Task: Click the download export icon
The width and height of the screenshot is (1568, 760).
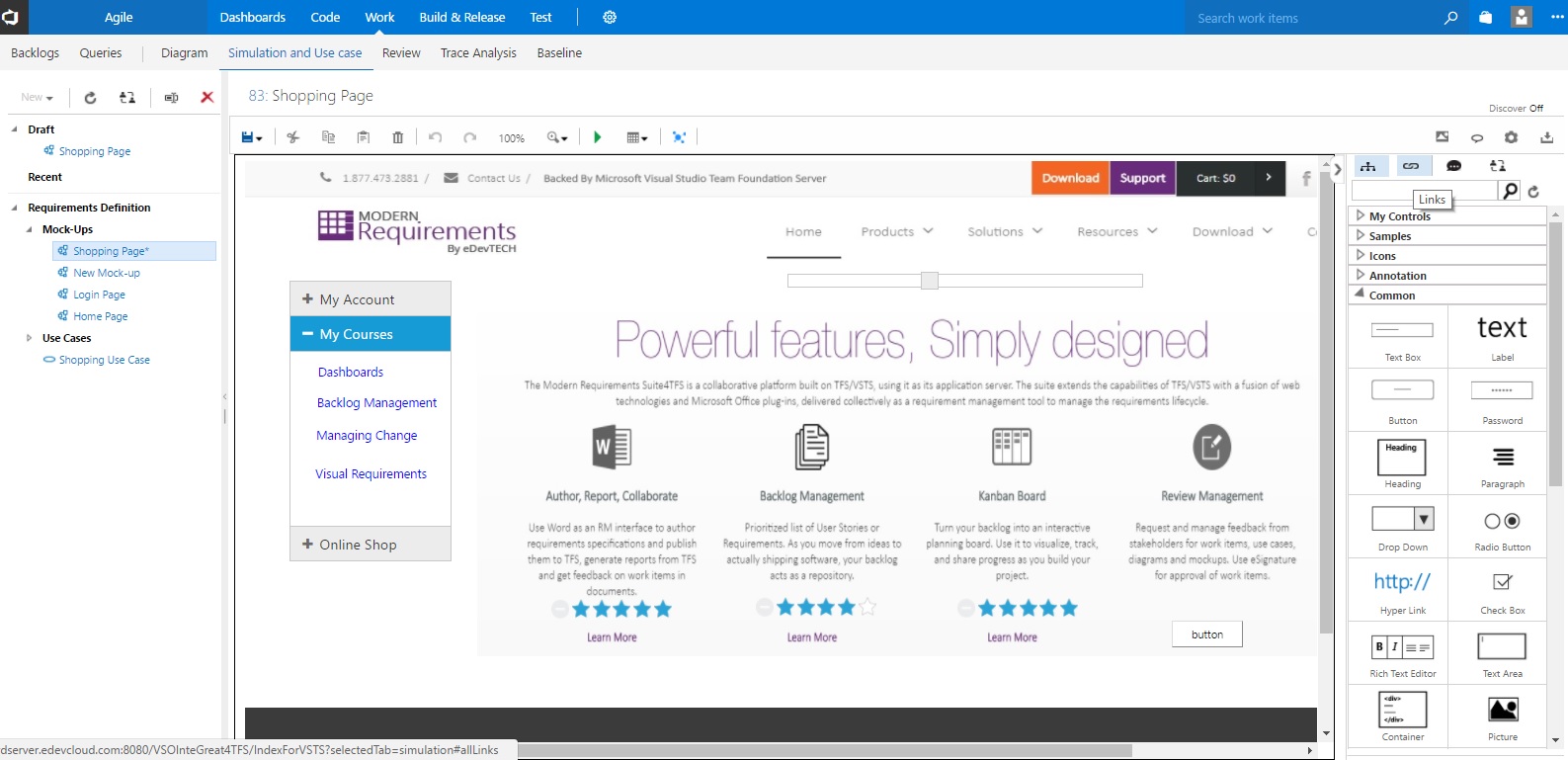Action: point(1546,137)
